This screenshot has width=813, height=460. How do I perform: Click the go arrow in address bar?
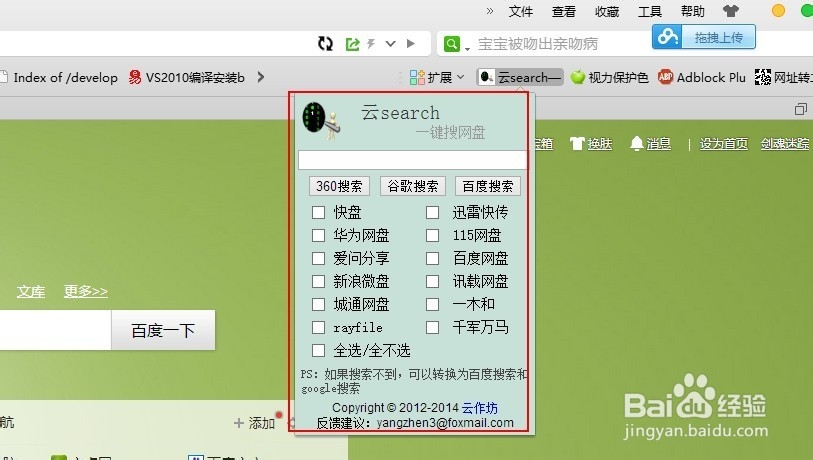[x=411, y=44]
